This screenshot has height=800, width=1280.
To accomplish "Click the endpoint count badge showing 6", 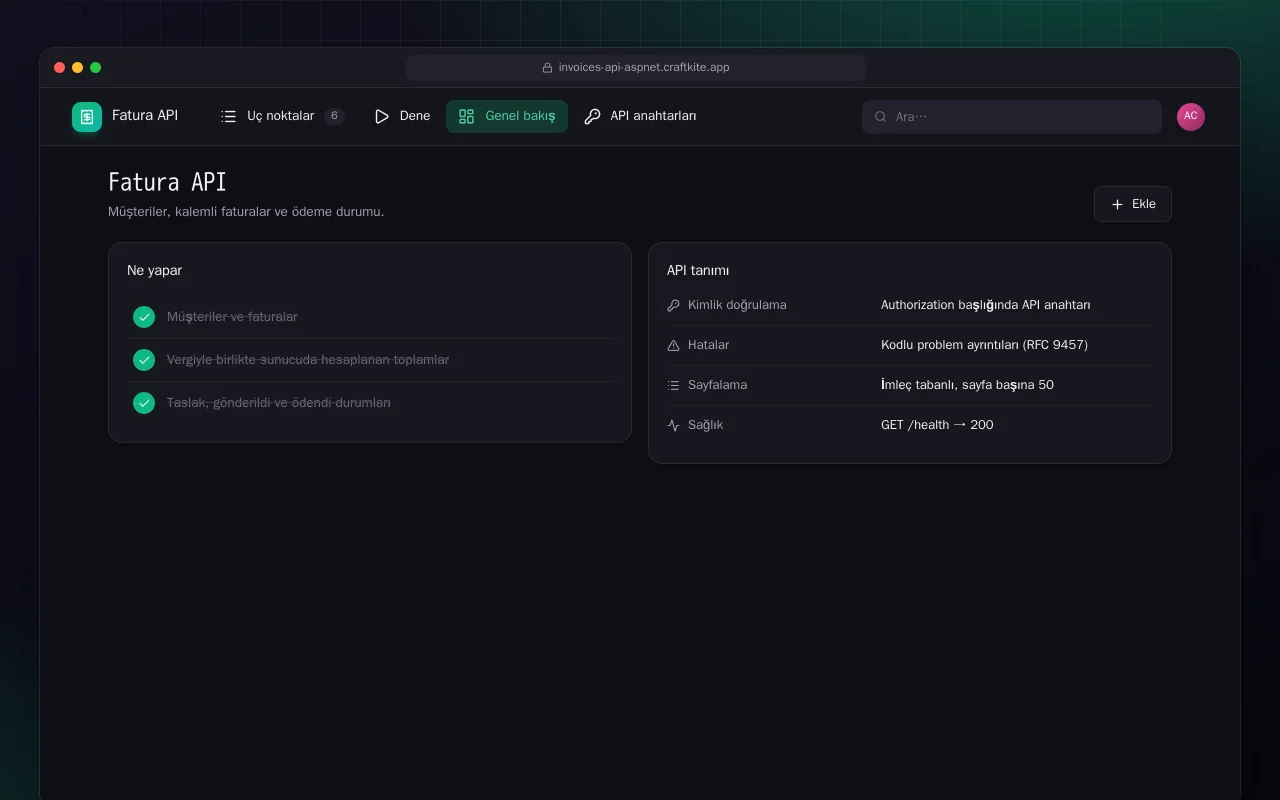I will point(334,116).
